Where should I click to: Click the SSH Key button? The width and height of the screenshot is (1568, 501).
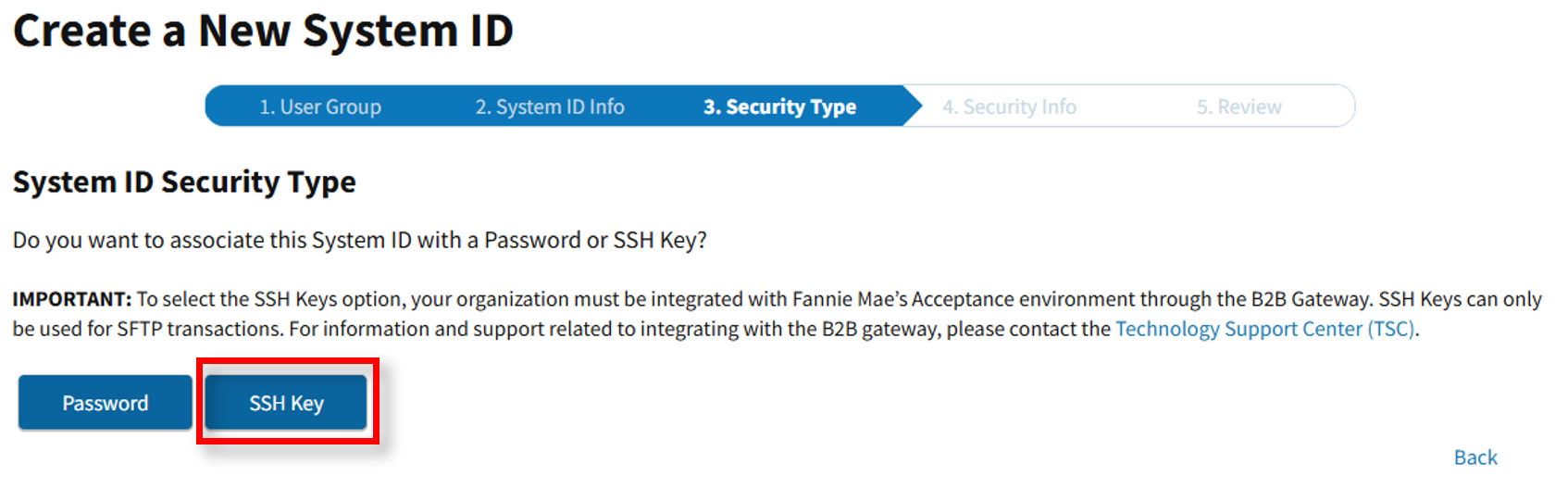pyautogui.click(x=286, y=403)
